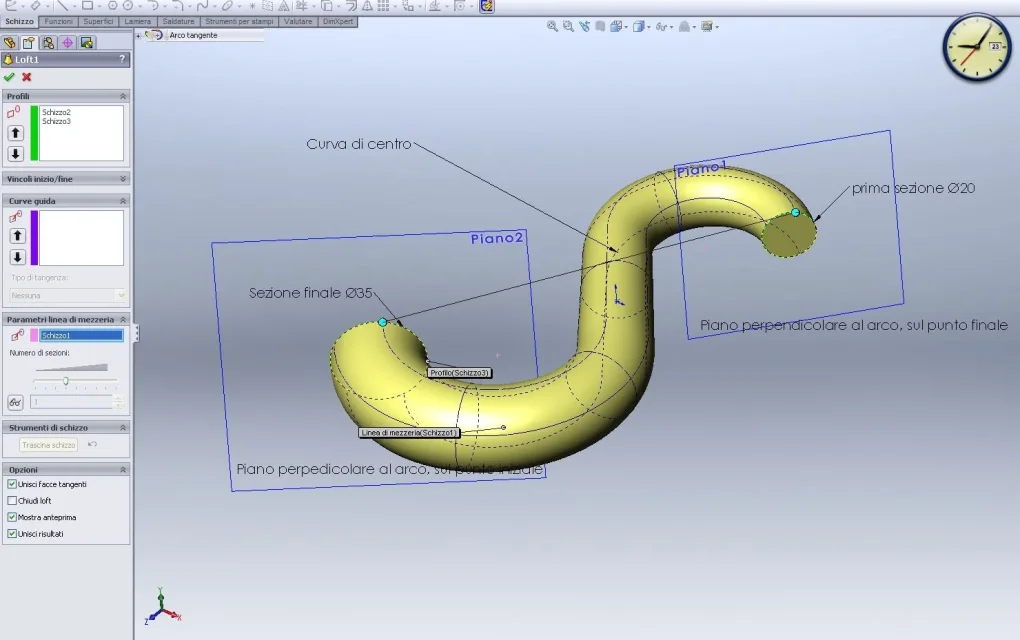Select the ellipse sketch tool
Image resolution: width=1020 pixels, height=640 pixels.
[x=227, y=6]
